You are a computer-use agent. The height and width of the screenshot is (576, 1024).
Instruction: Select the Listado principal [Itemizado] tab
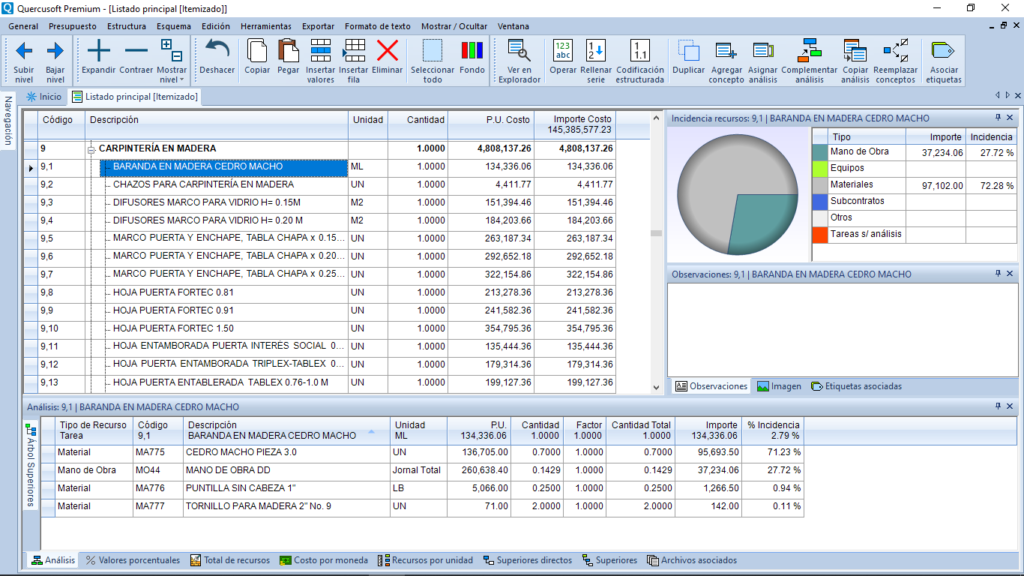[135, 97]
